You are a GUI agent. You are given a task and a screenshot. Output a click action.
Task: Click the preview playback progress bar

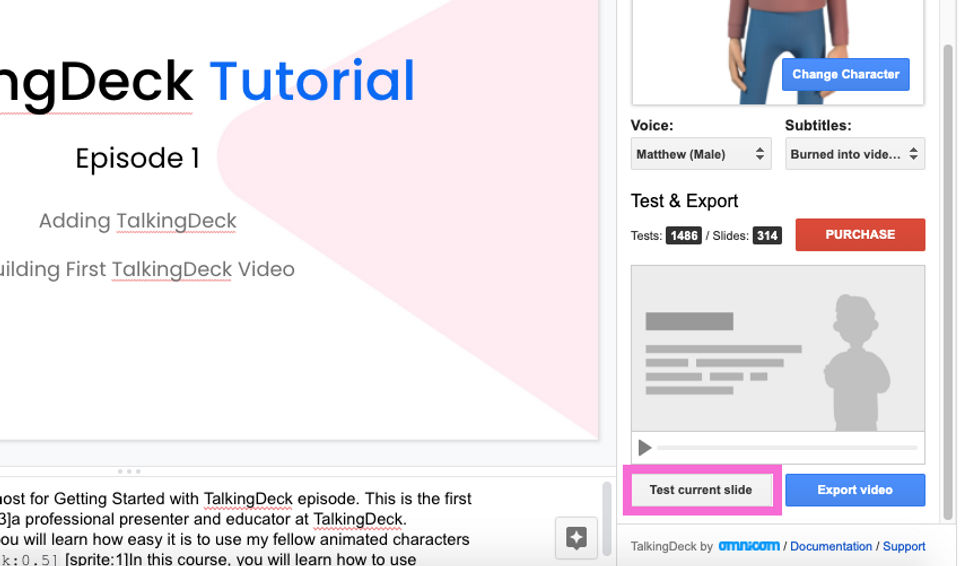[x=787, y=448]
